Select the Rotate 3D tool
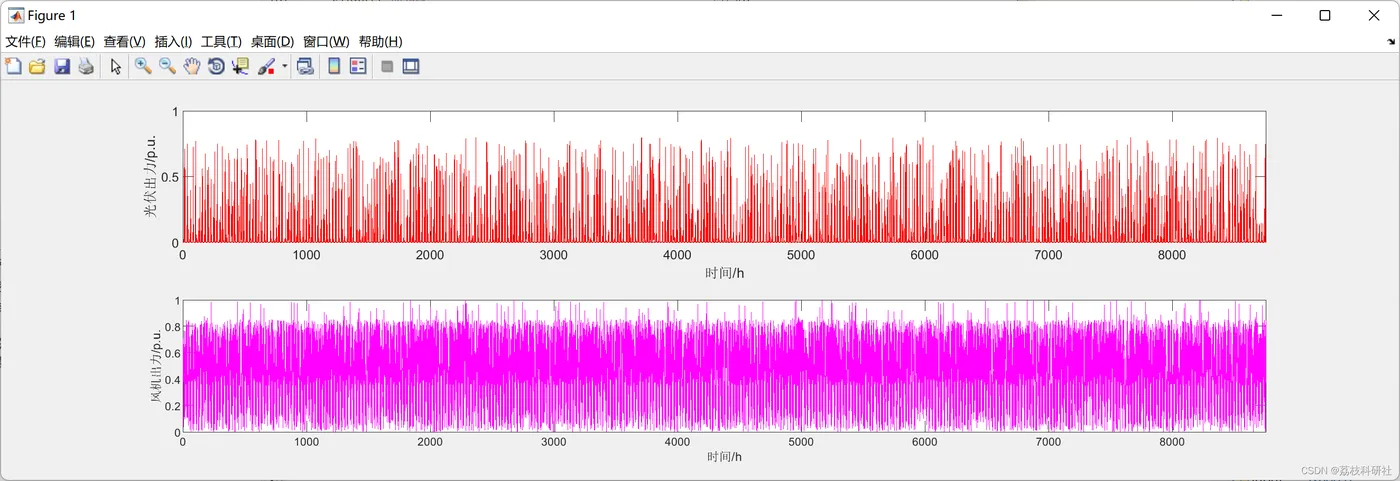The height and width of the screenshot is (481, 1400). point(215,67)
